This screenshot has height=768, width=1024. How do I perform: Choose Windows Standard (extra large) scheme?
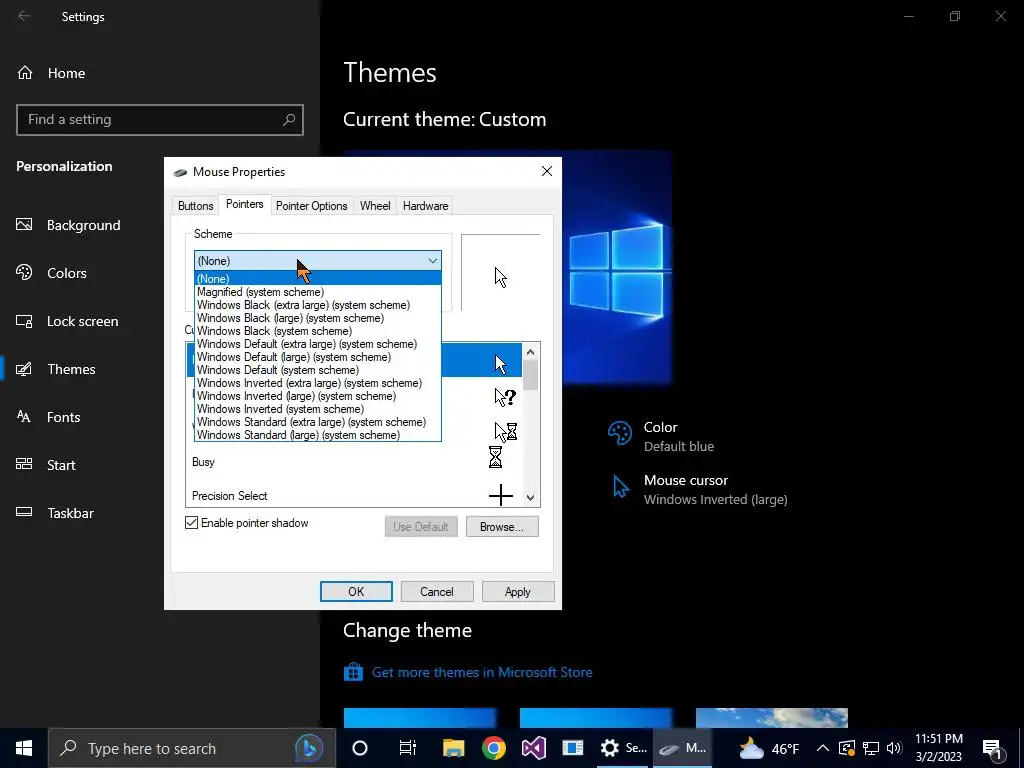pyautogui.click(x=318, y=422)
